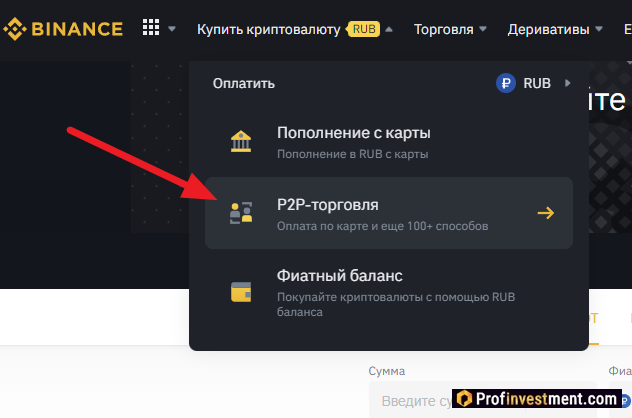Click the wallet icon for Фиатный баланс
Screen dimensions: 632x418
(241, 292)
